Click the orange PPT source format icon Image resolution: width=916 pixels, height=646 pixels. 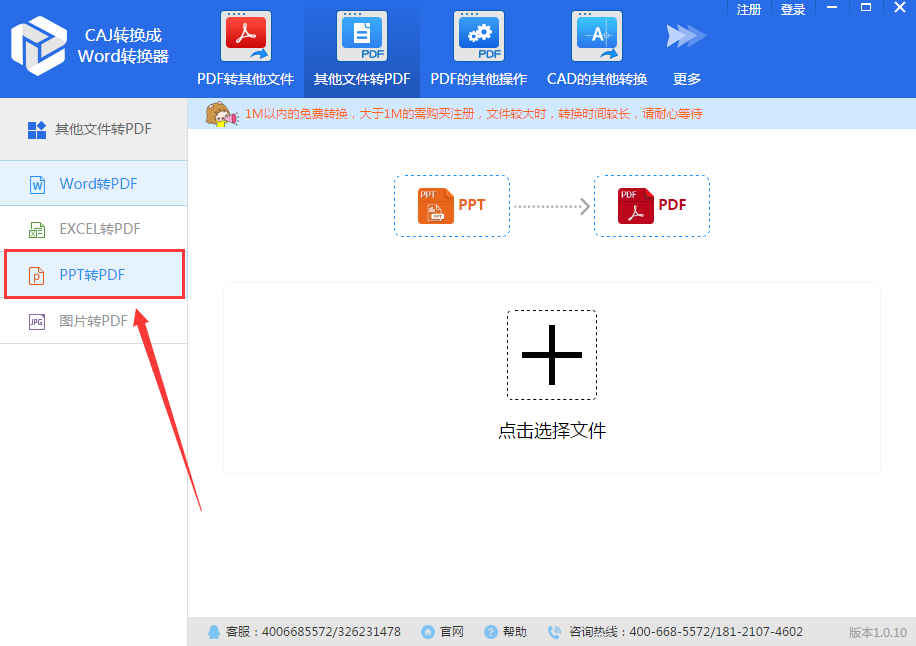[436, 206]
